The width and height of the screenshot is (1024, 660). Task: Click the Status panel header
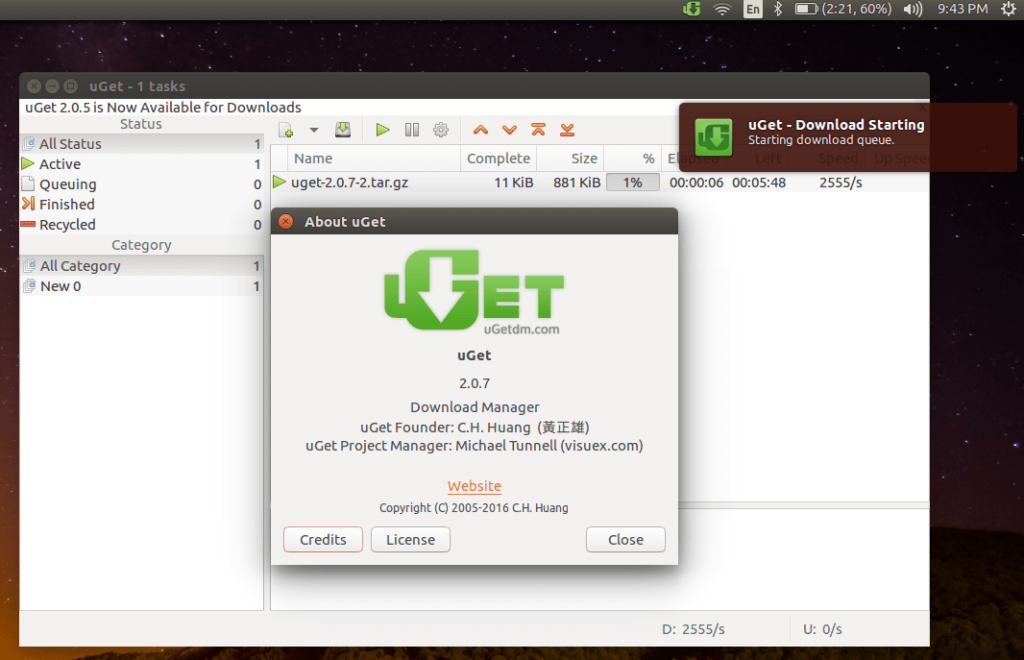141,124
